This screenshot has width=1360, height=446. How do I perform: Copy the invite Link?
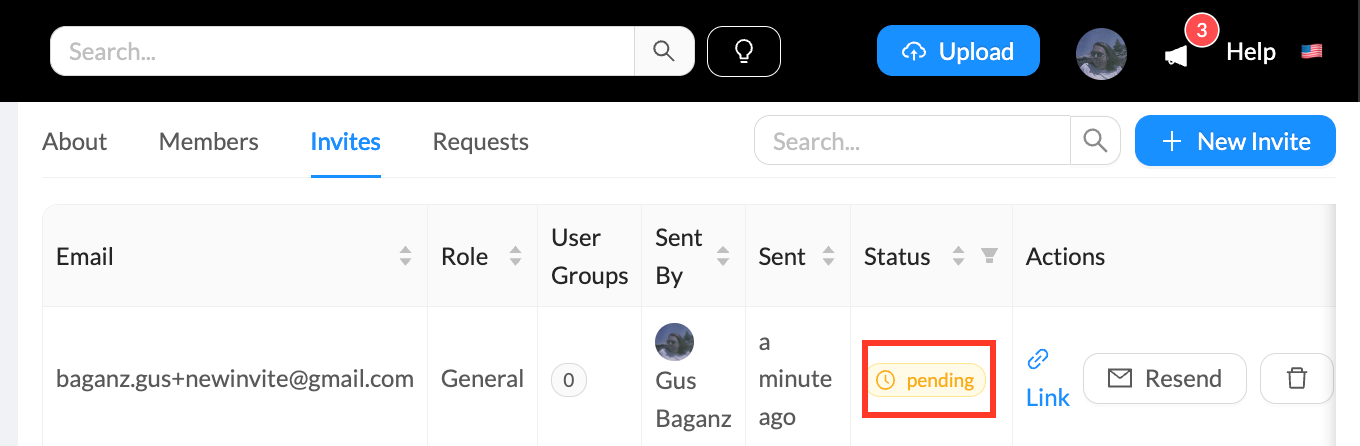1047,379
